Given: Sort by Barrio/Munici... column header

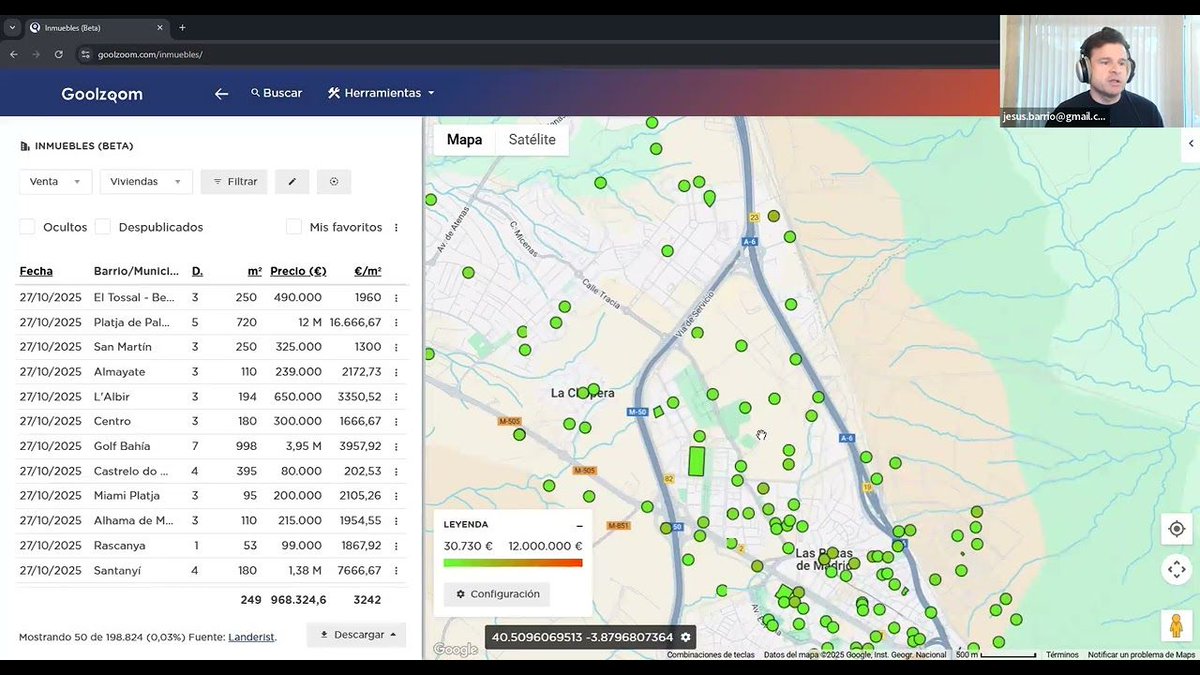Looking at the screenshot, I should [x=136, y=271].
